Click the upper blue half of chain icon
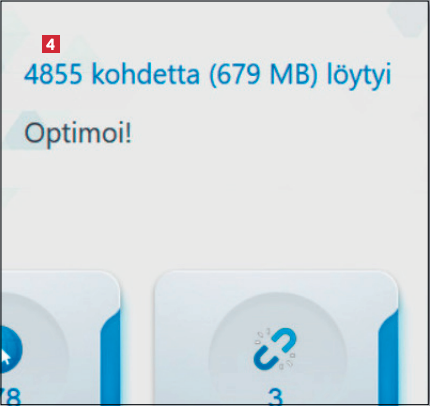The height and width of the screenshot is (406, 430). tap(284, 340)
